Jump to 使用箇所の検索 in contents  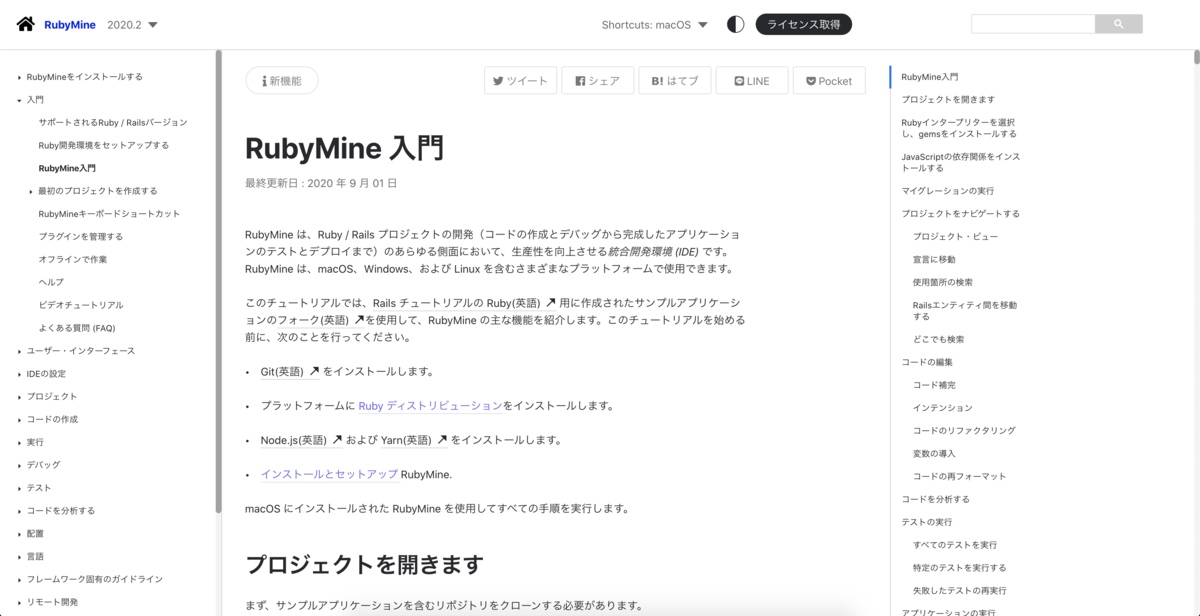pos(943,283)
